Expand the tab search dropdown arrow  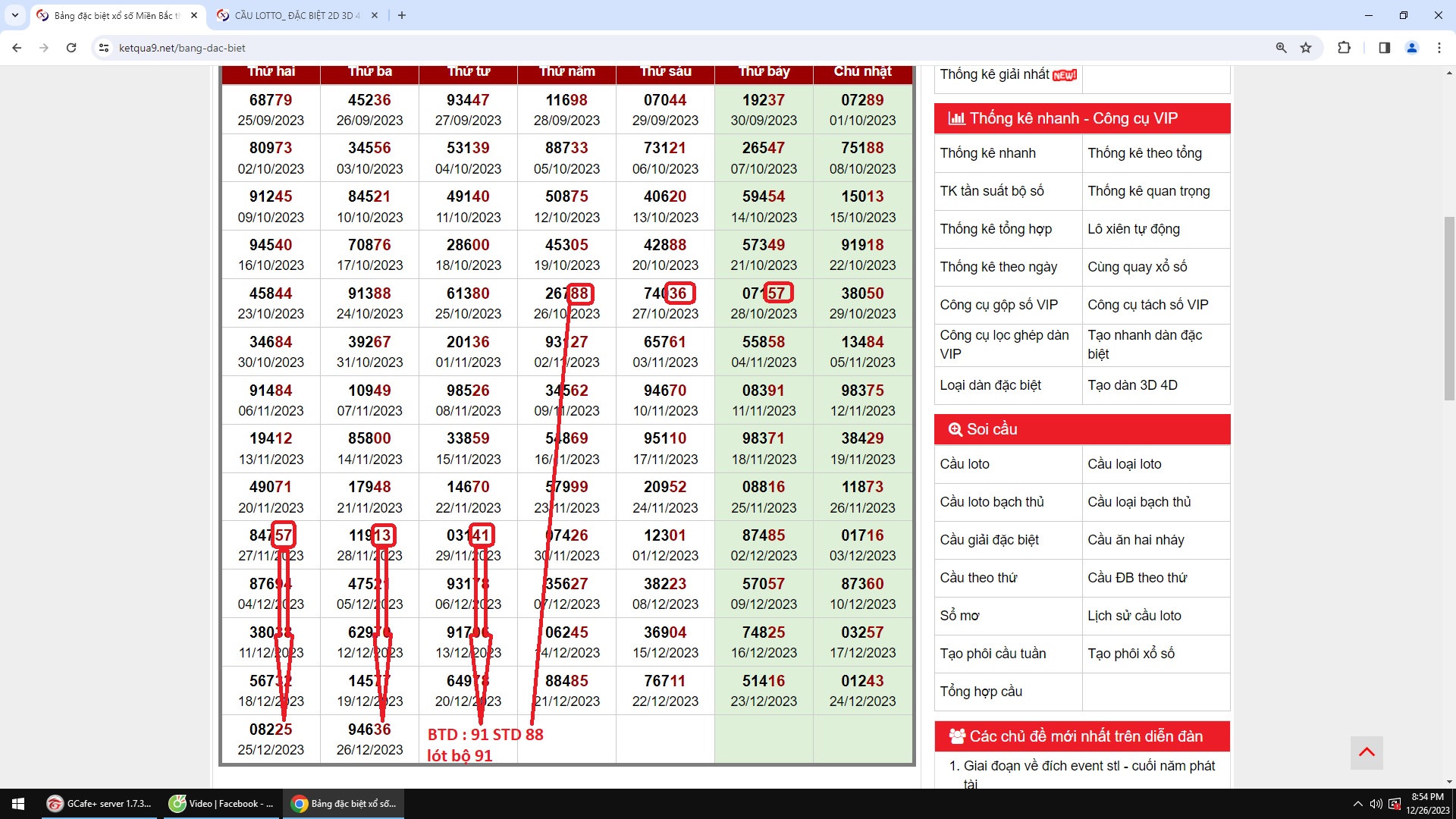[x=14, y=15]
